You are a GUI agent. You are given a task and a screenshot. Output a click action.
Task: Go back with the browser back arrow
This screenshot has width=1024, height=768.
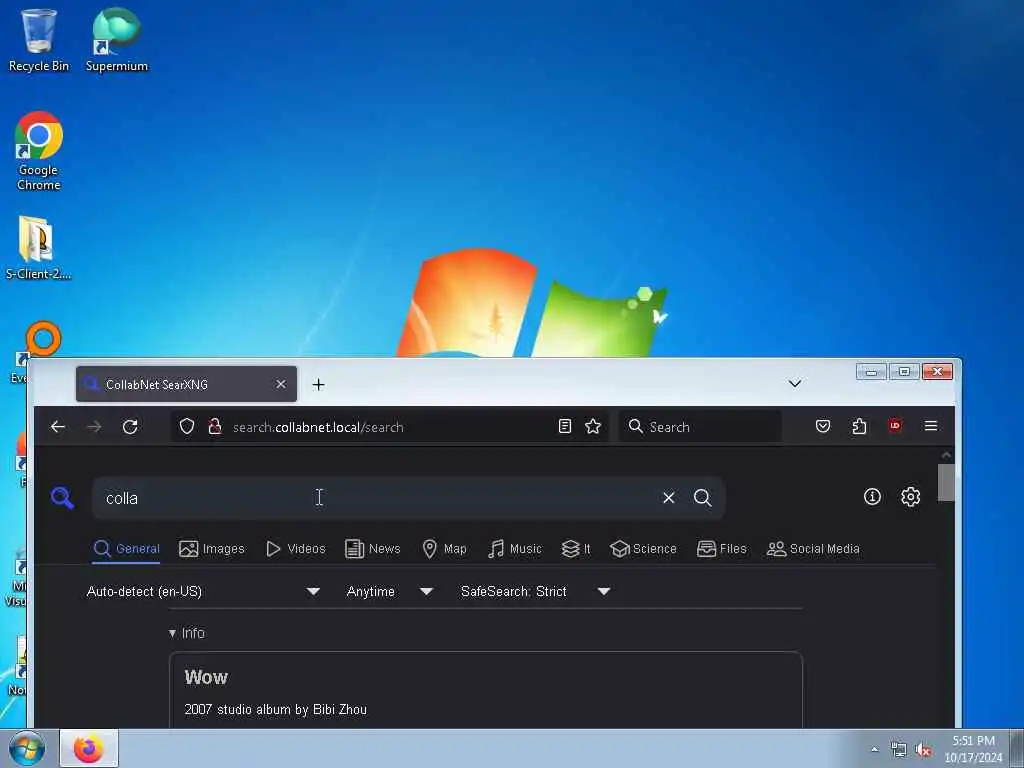(x=57, y=427)
